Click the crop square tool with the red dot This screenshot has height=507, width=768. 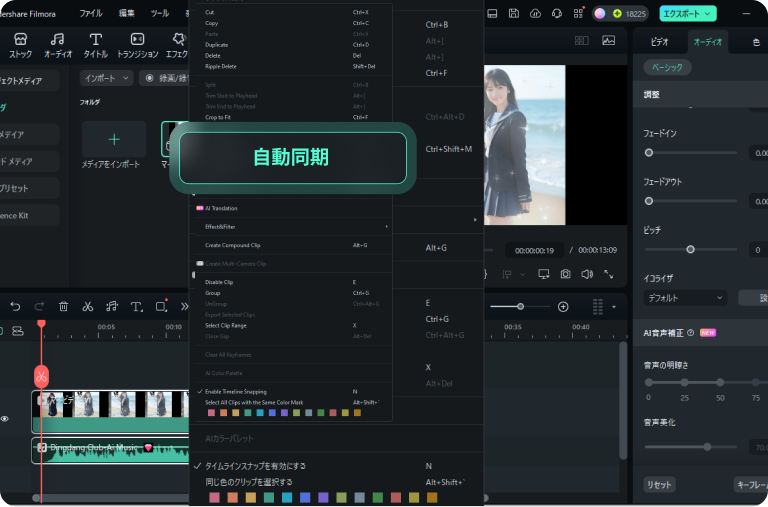pos(161,306)
